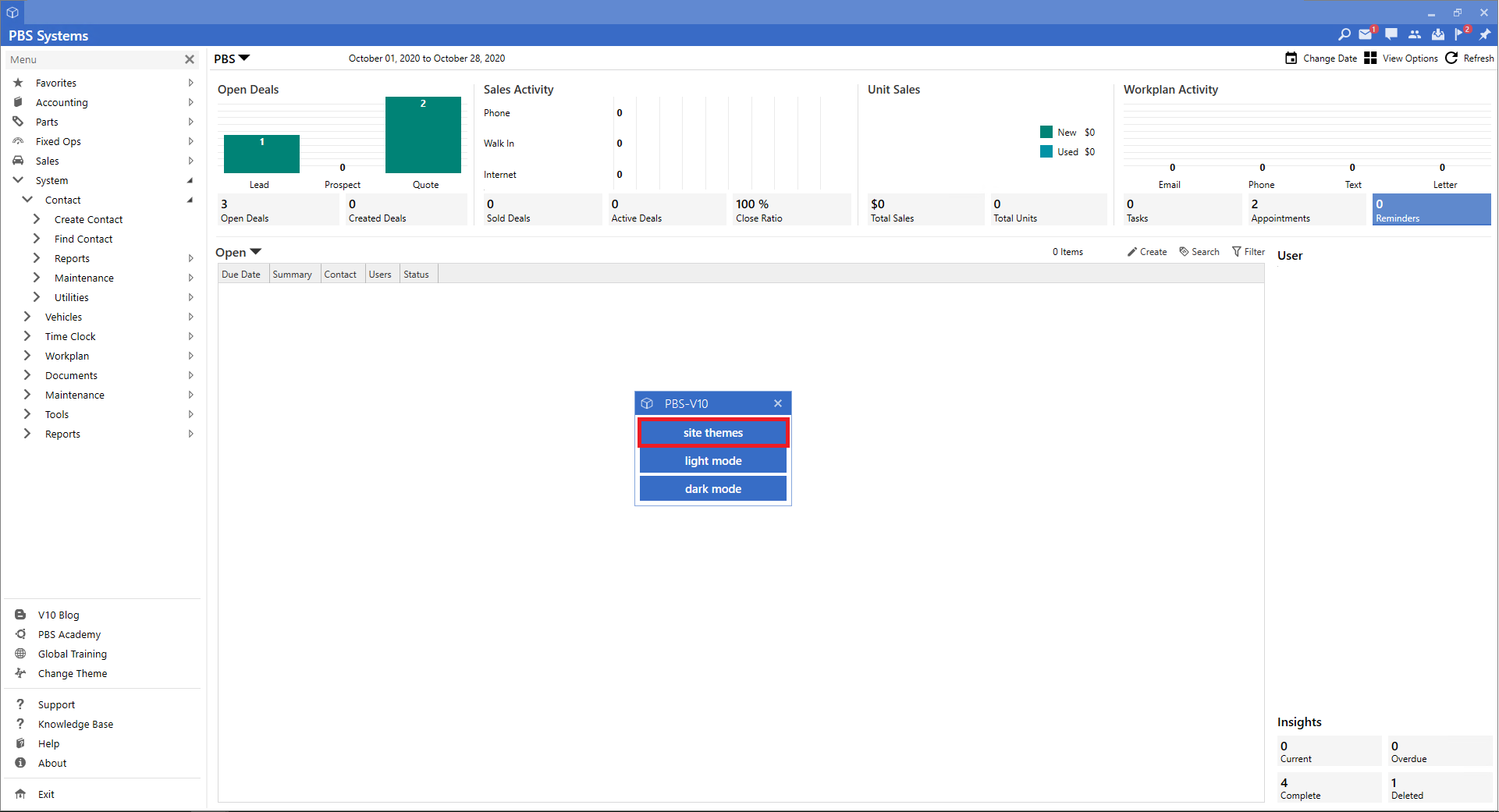The image size is (1499, 812).
Task: Open Maintenance under Contact
Action: 84,278
